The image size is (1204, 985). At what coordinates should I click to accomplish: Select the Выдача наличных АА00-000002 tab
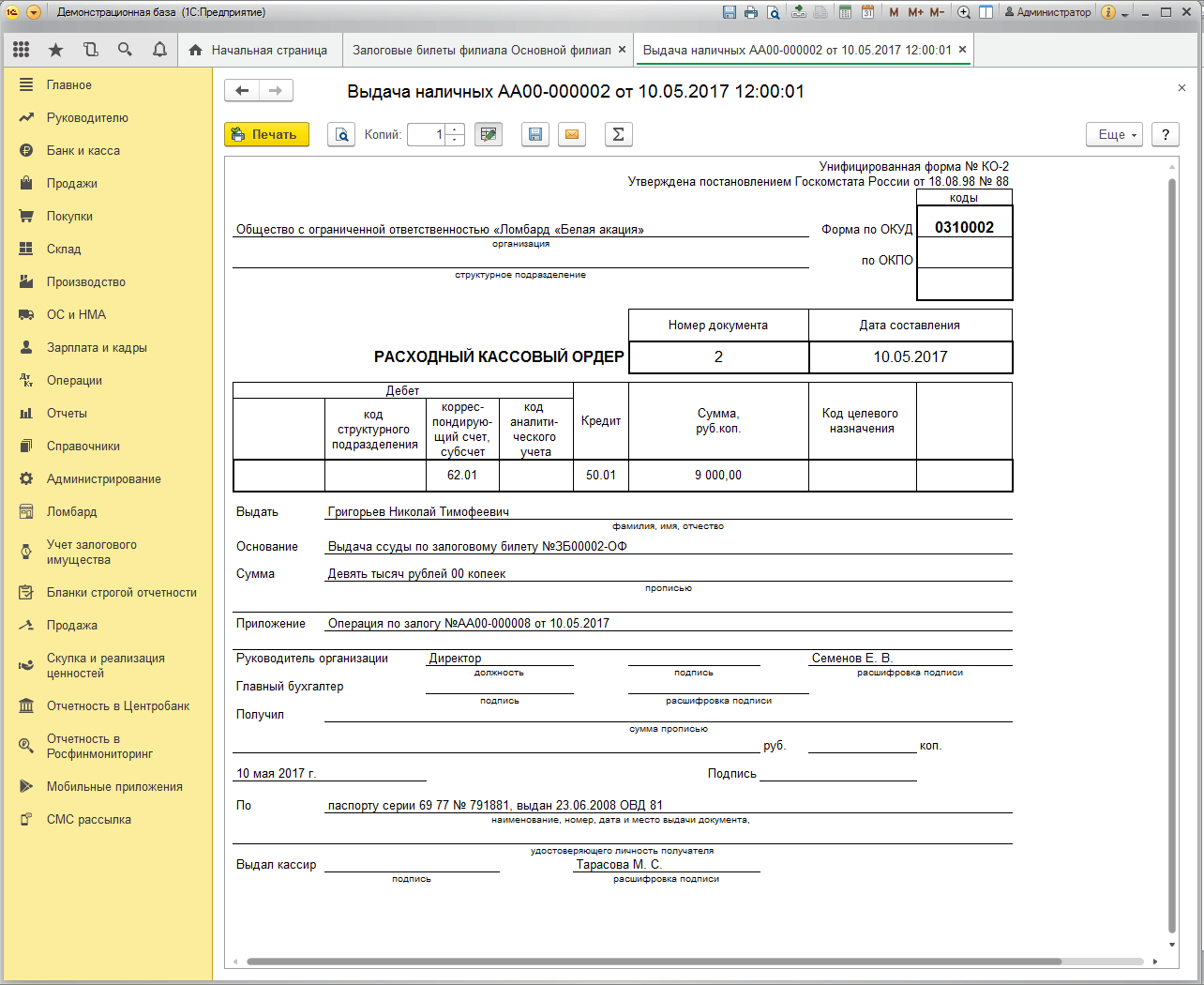[797, 50]
